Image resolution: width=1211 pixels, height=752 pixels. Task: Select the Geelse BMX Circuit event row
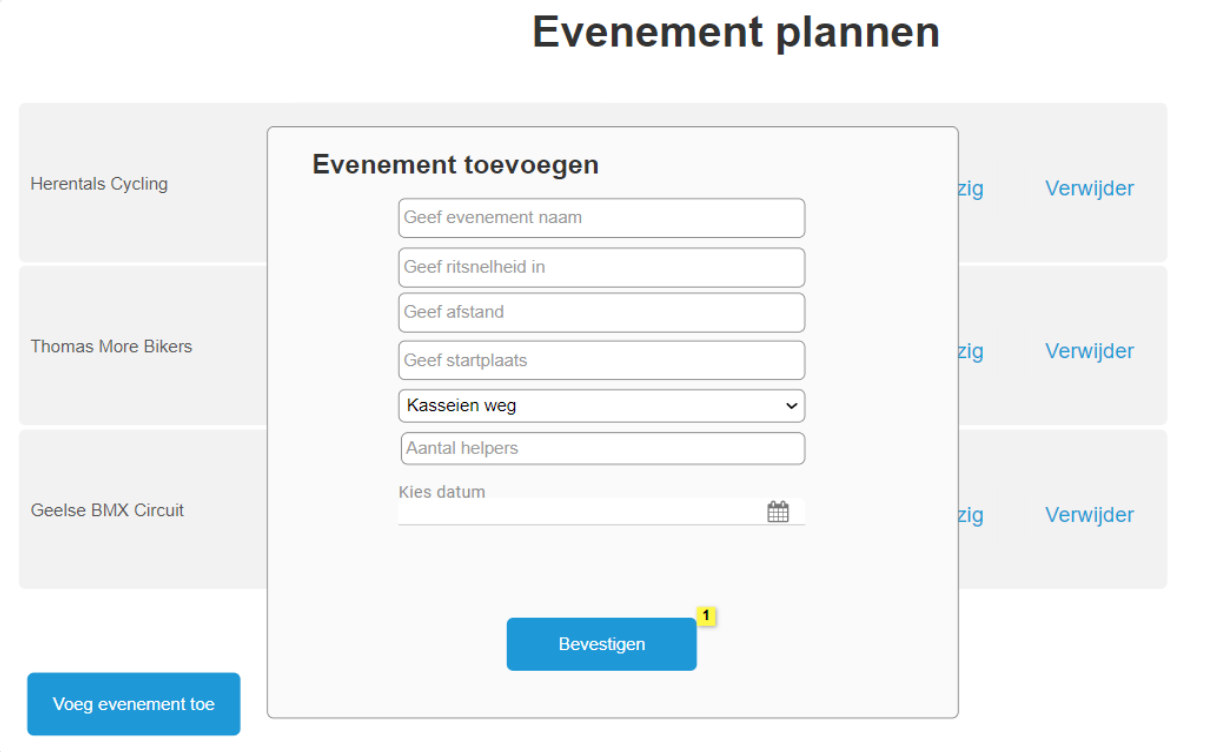[107, 510]
